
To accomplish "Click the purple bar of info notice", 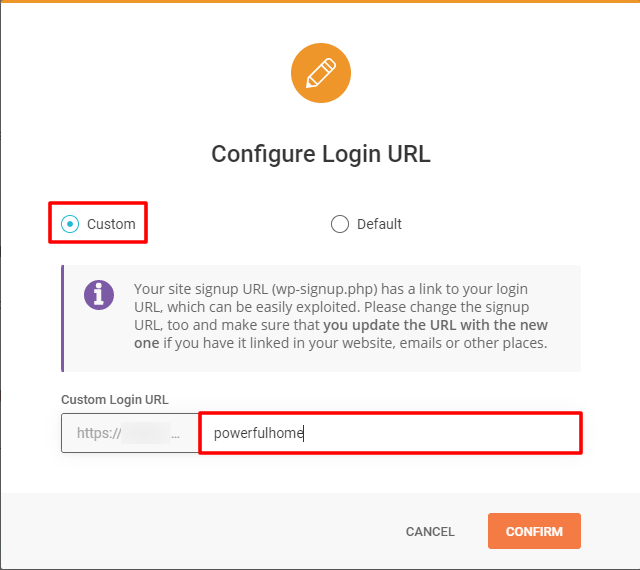I will pos(62,318).
